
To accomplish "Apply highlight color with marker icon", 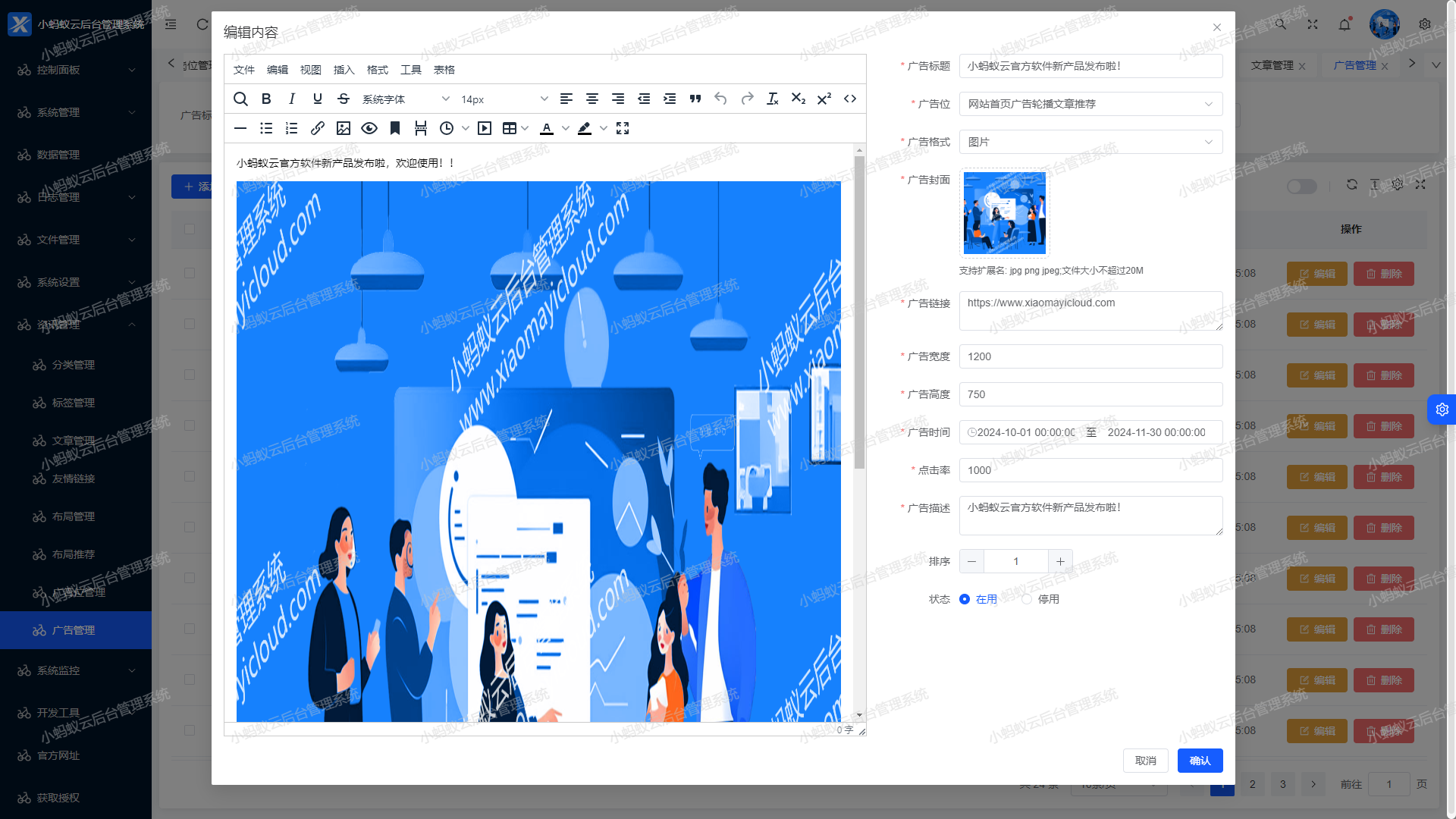I will [x=585, y=128].
